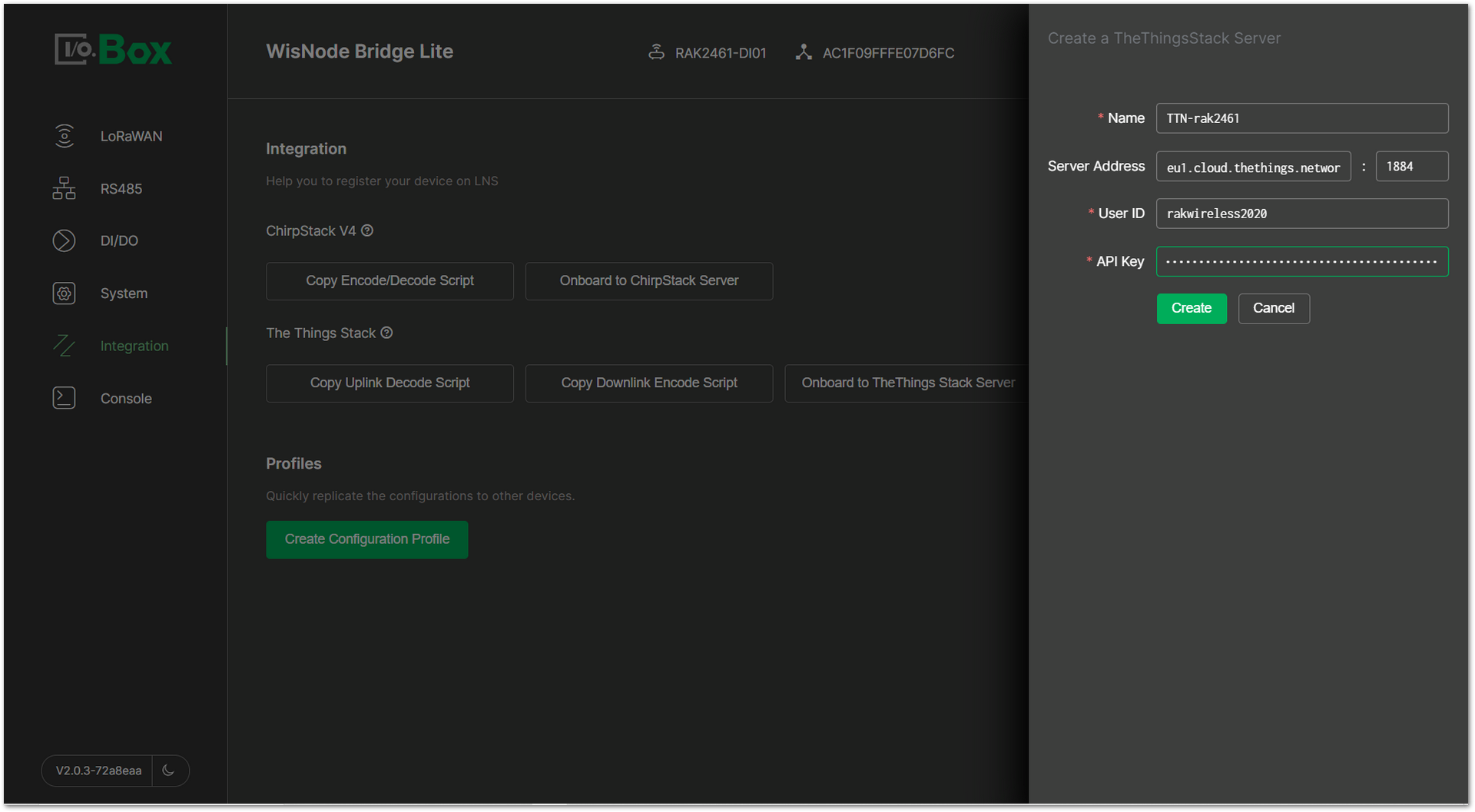Click the Server Address field label
The image size is (1475, 812).
[1096, 167]
